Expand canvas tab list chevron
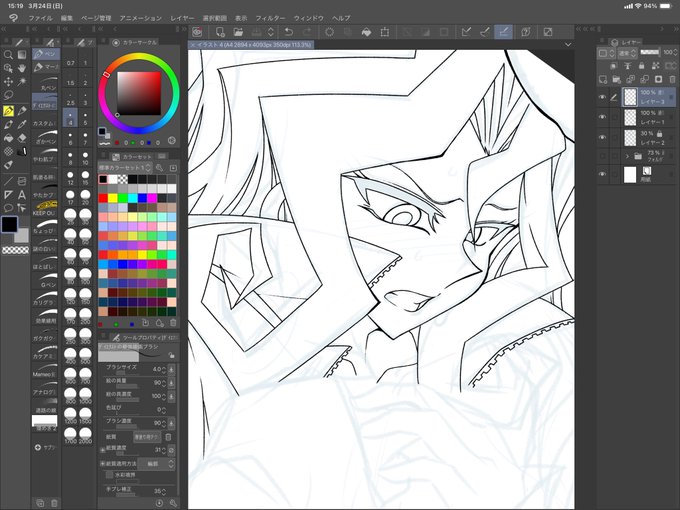 (568, 44)
